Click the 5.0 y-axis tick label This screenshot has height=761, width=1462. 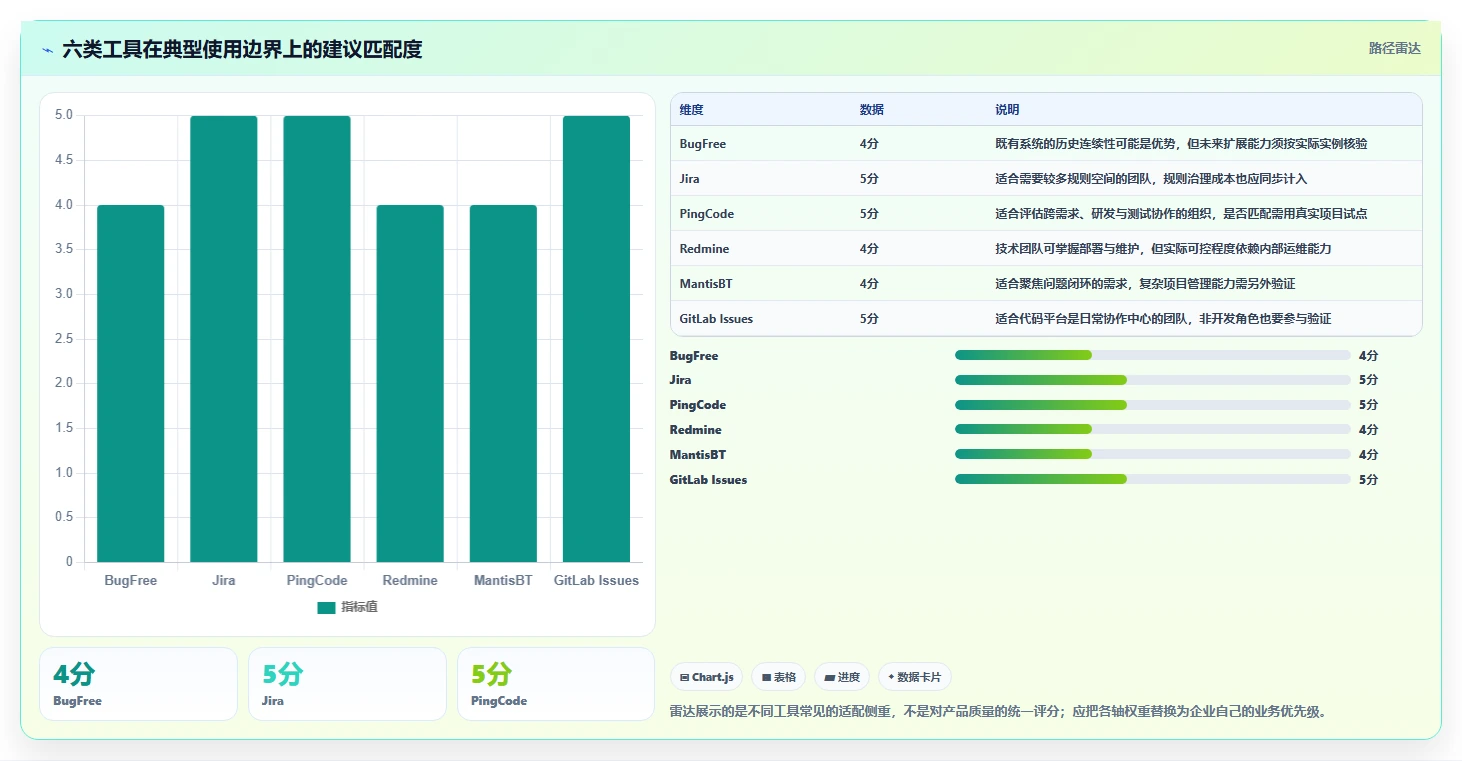(64, 115)
